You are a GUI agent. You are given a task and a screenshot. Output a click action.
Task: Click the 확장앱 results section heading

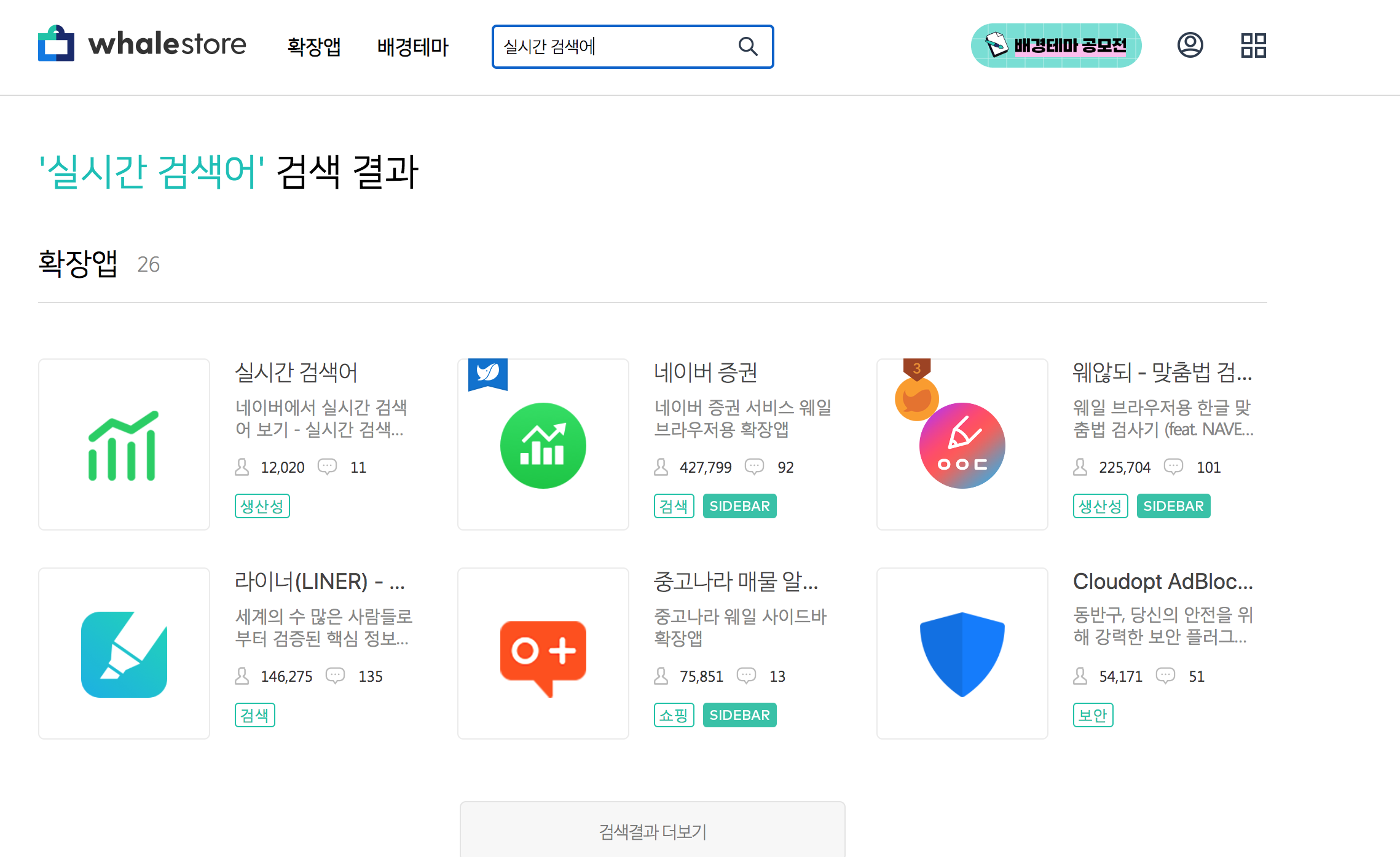point(78,264)
